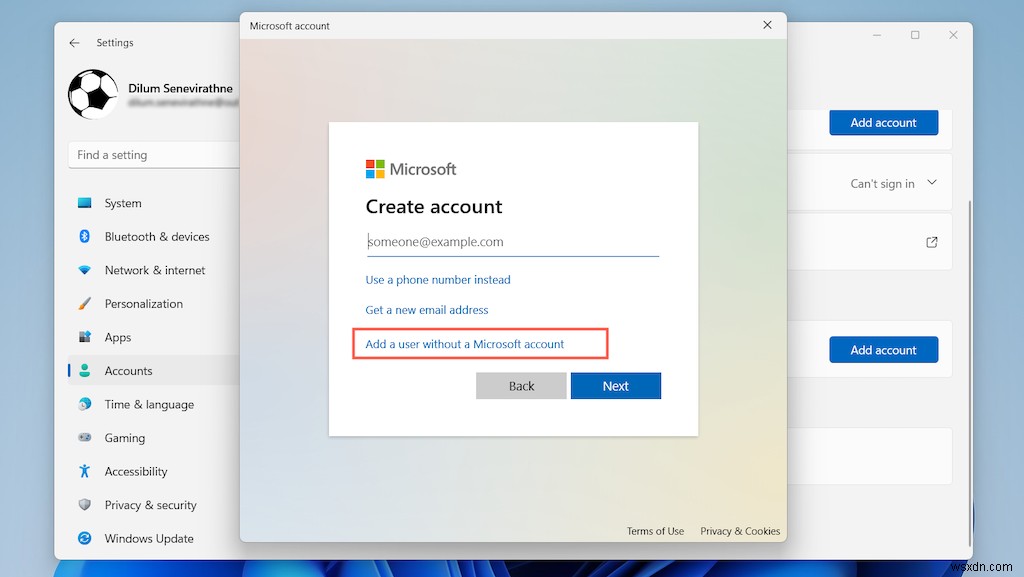The height and width of the screenshot is (577, 1024).
Task: Click the top Add account button
Action: point(883,122)
